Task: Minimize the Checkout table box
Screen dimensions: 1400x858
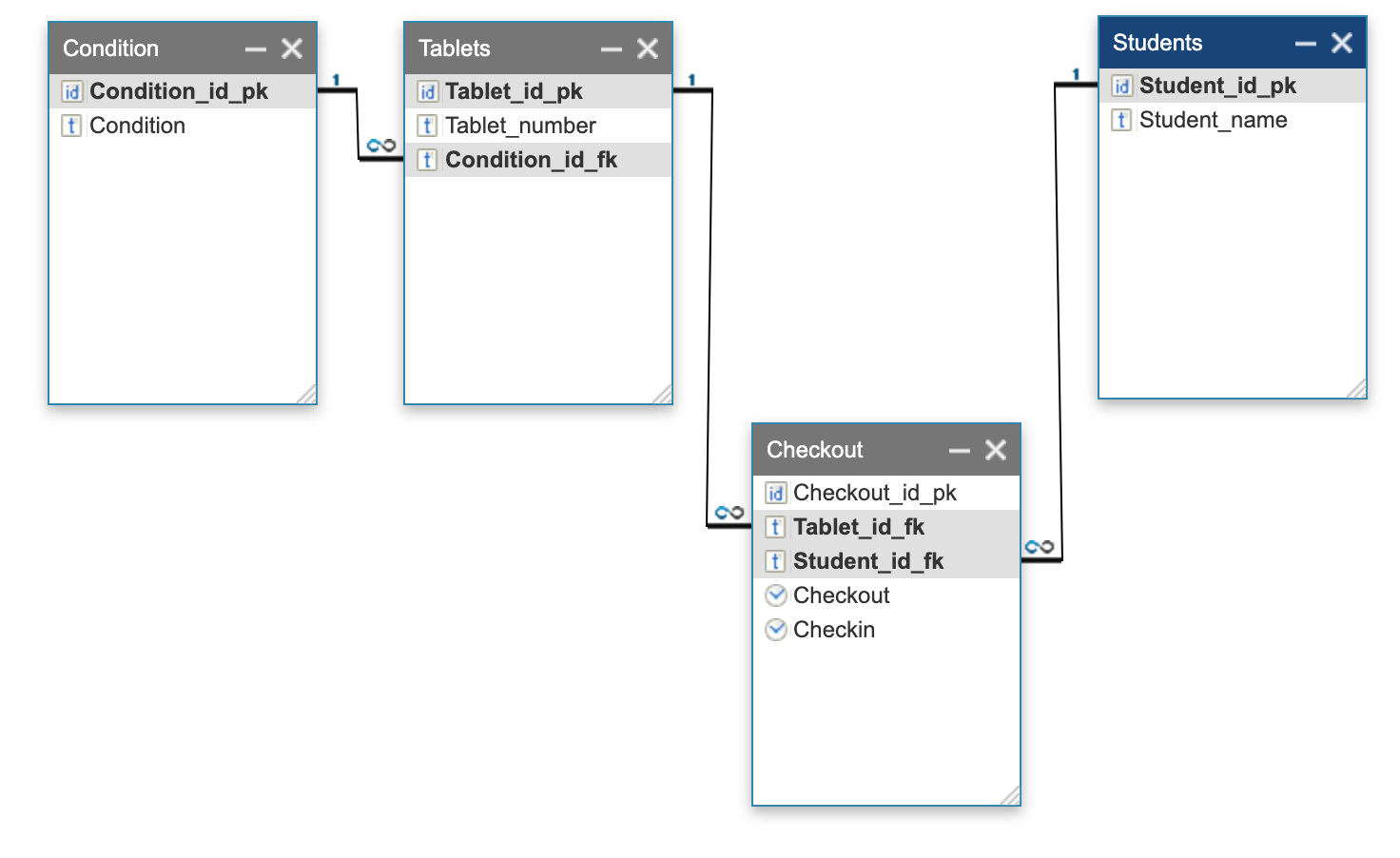Action: pyautogui.click(x=960, y=451)
